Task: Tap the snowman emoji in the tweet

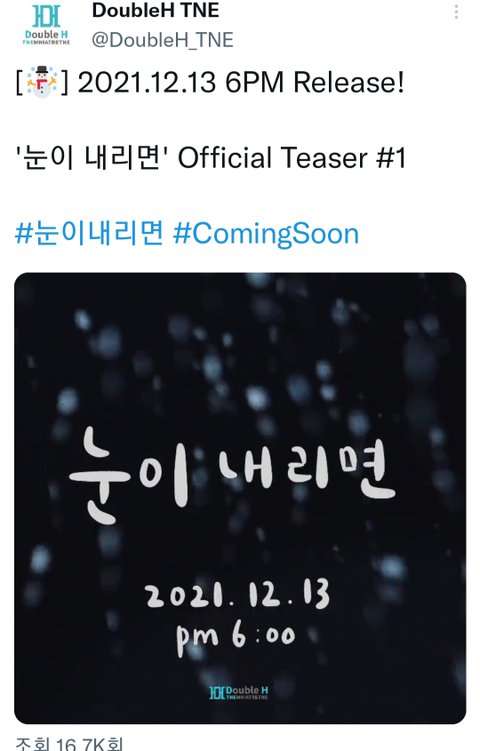Action: coord(42,82)
